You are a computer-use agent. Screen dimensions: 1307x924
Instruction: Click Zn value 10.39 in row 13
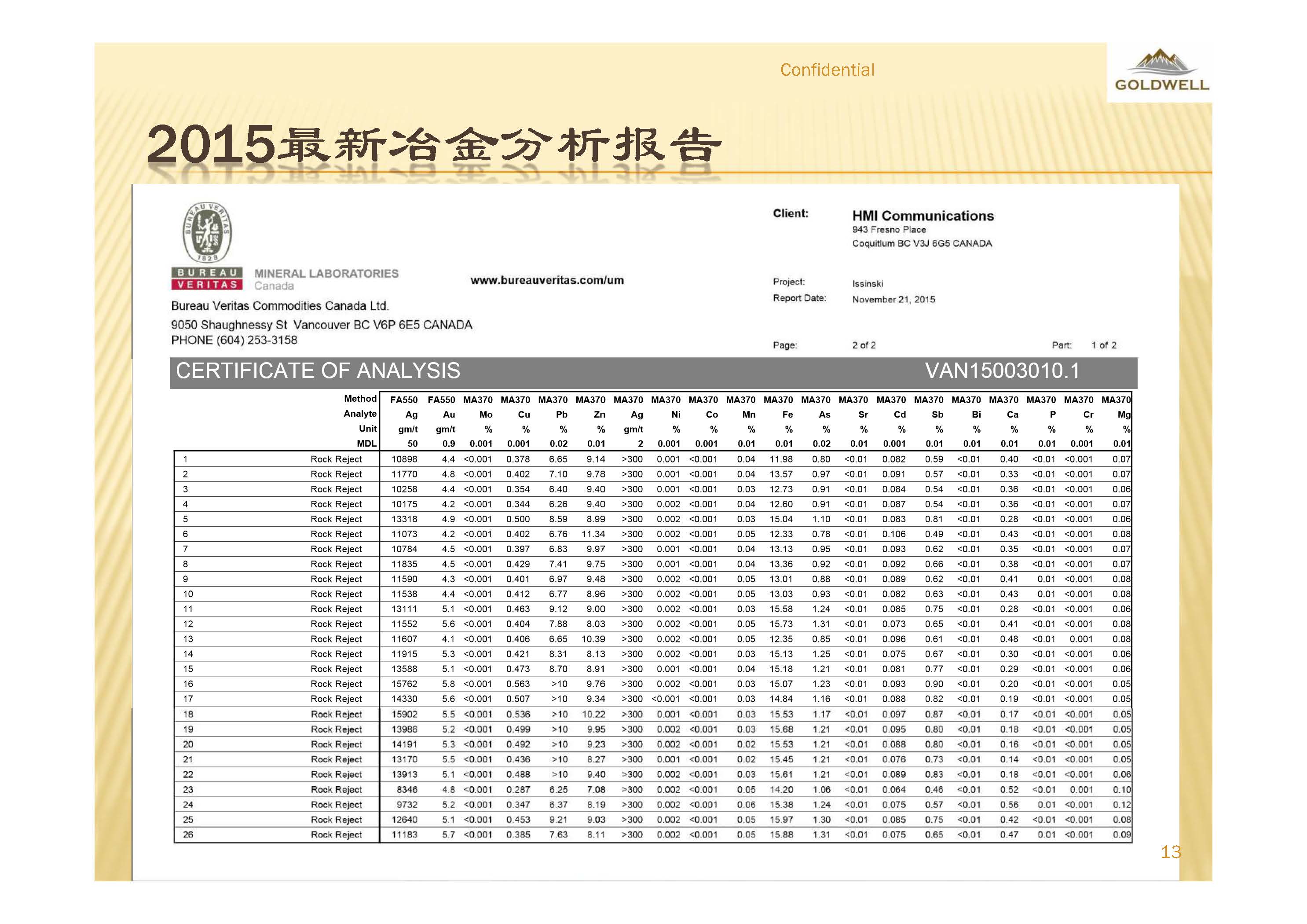click(x=593, y=639)
